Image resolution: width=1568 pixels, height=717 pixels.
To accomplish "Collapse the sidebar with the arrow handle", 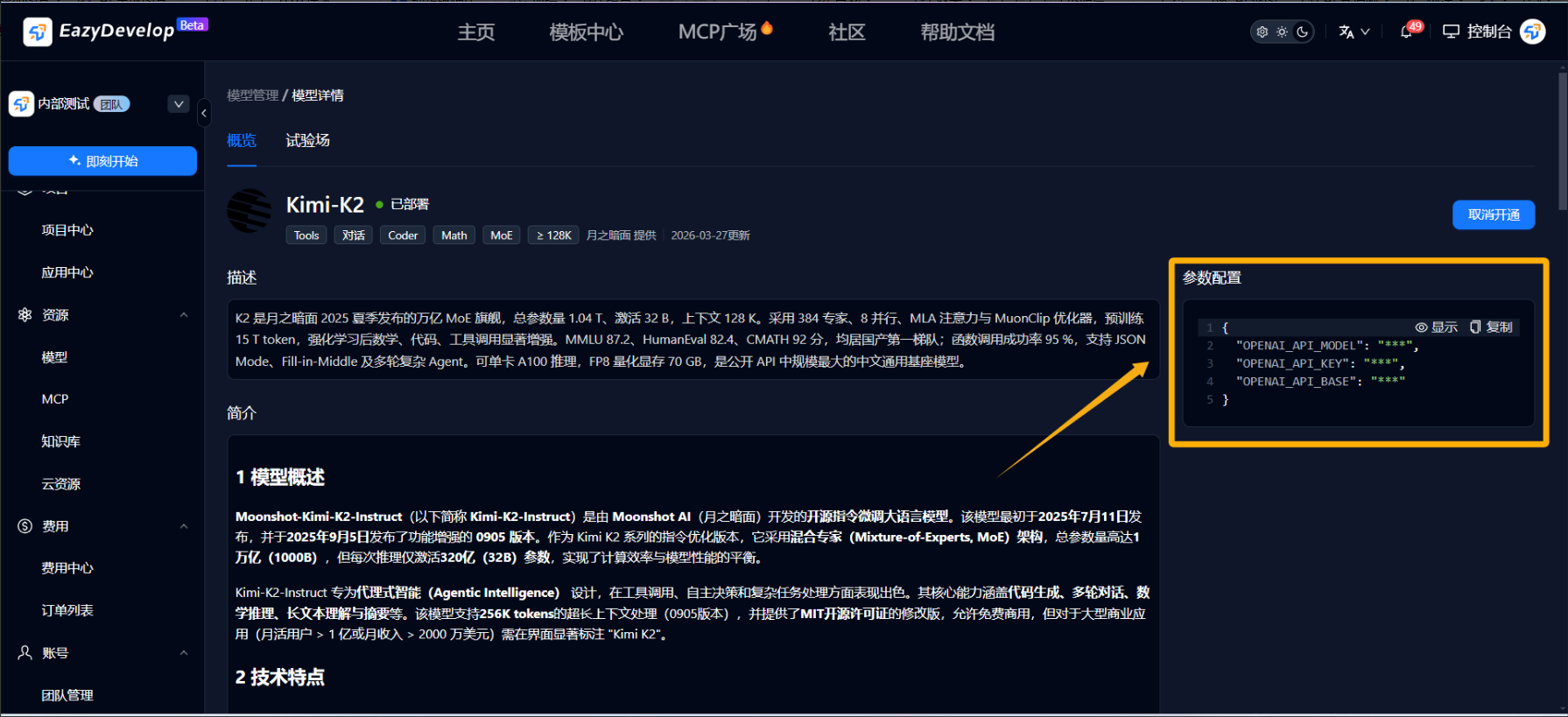I will (x=204, y=113).
